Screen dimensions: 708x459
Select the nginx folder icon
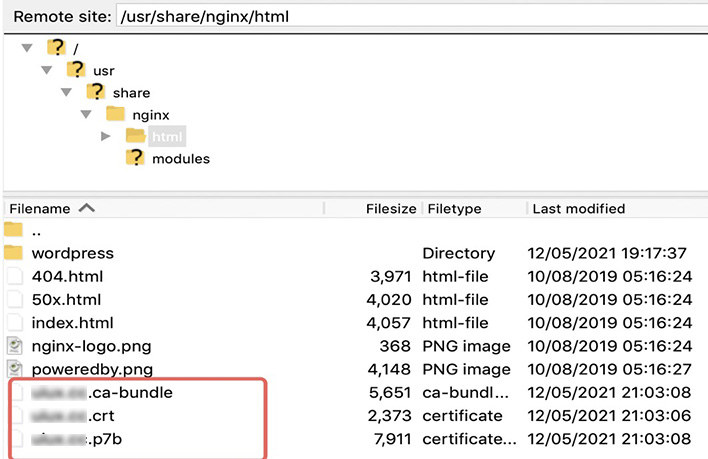[115, 114]
